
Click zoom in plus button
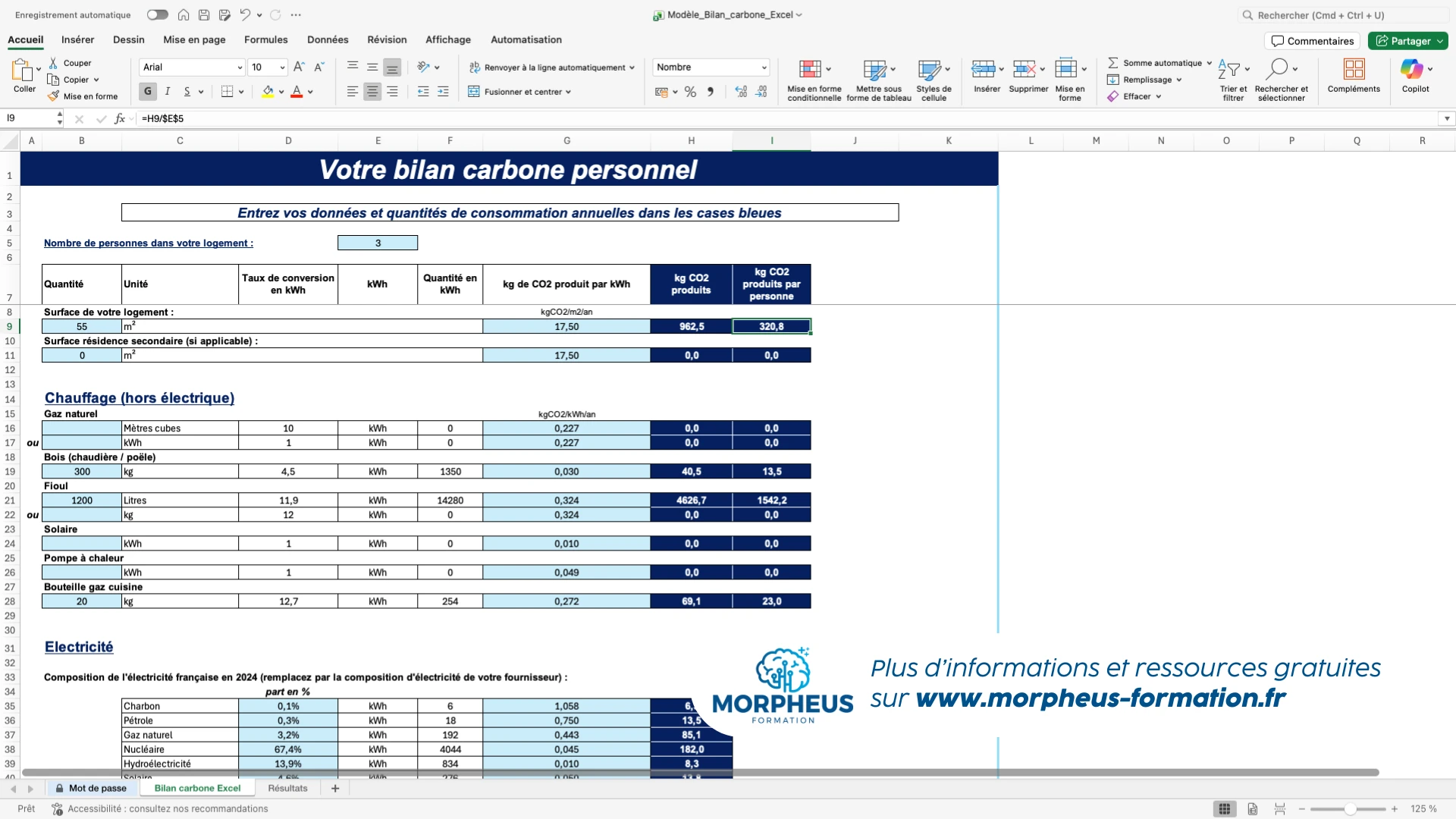[1394, 809]
